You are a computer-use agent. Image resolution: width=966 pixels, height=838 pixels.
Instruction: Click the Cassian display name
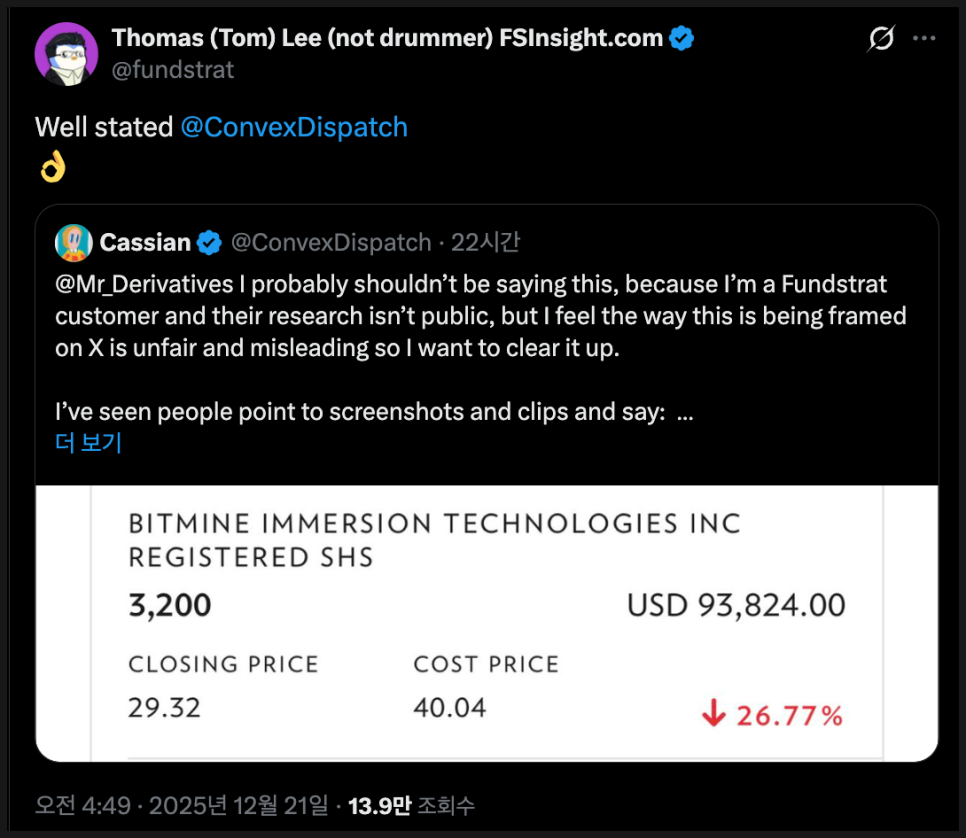click(x=145, y=243)
